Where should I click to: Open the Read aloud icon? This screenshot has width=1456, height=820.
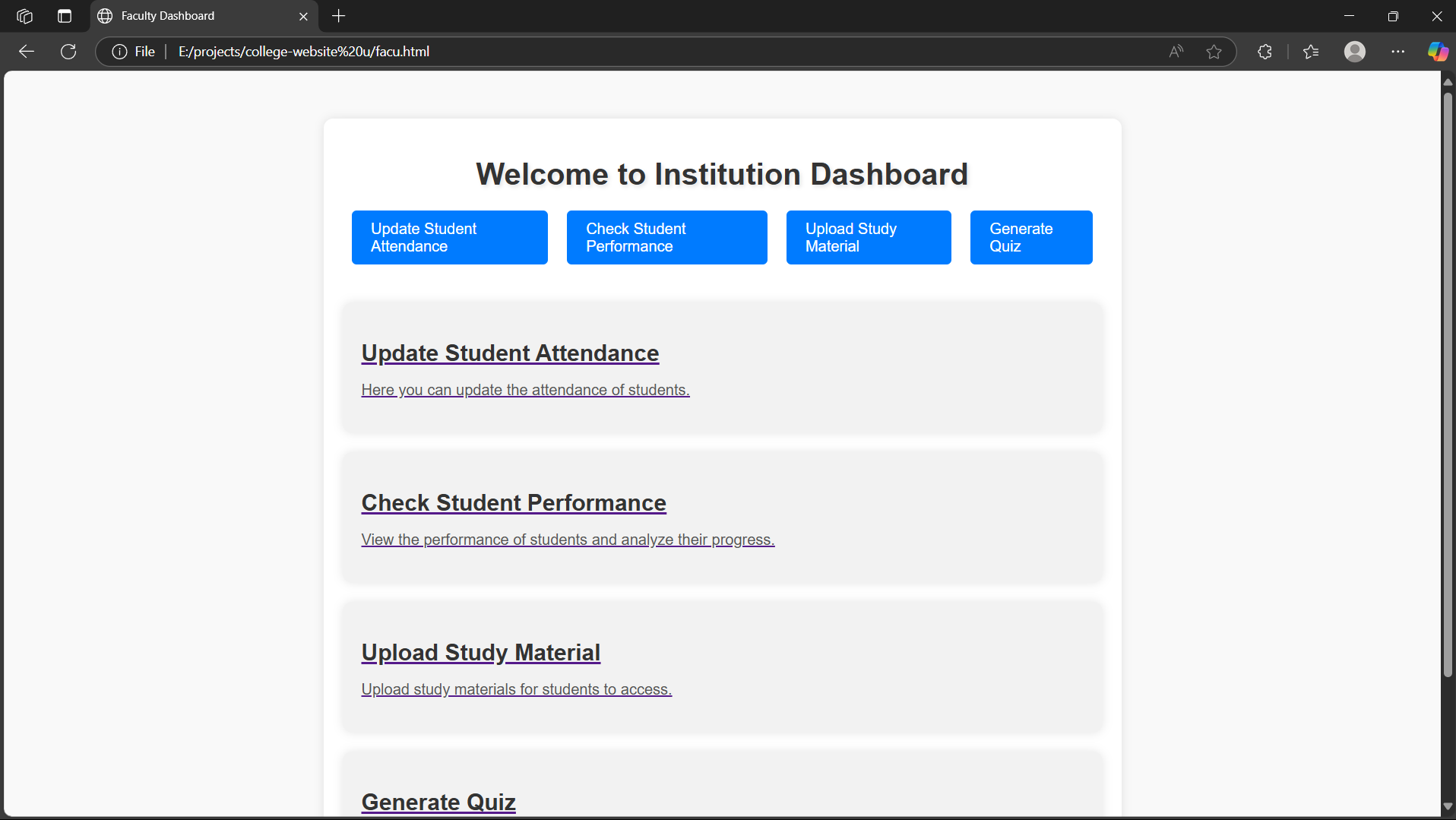pyautogui.click(x=1176, y=52)
